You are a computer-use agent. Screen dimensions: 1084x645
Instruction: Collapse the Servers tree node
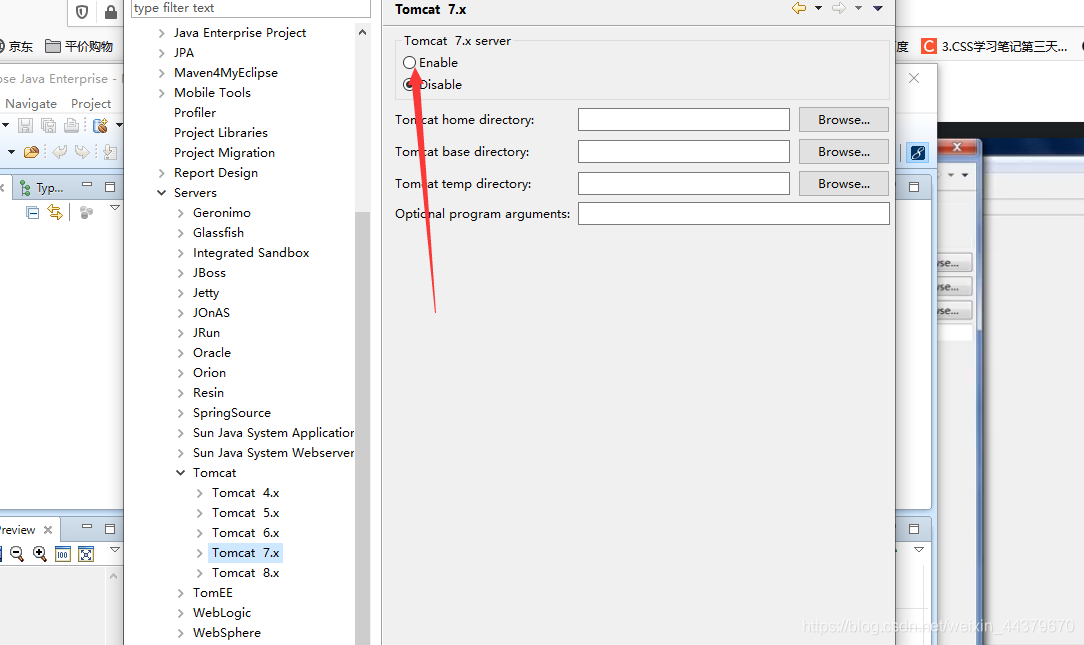pos(161,193)
